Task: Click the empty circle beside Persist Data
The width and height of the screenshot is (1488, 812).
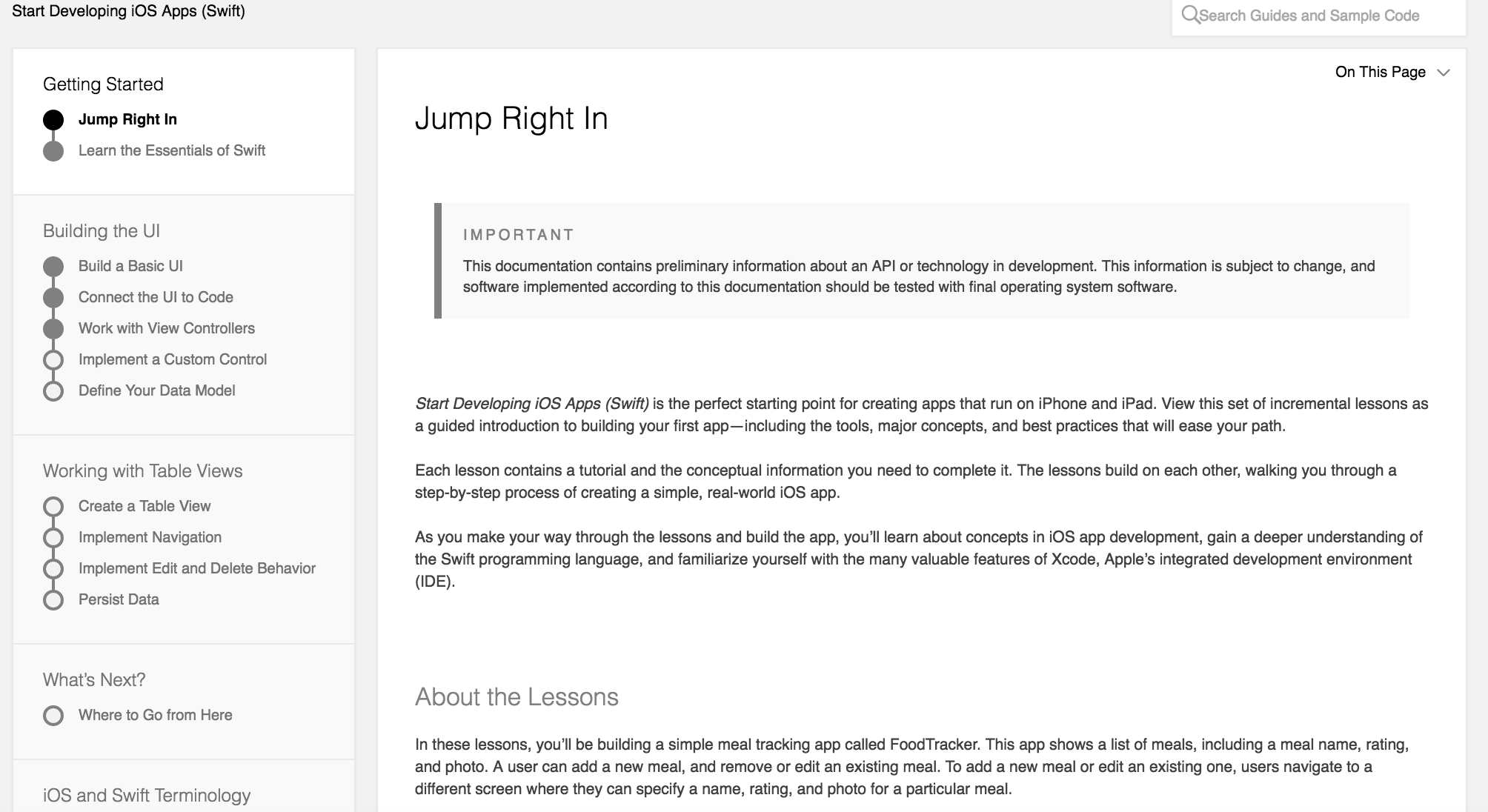Action: point(53,600)
